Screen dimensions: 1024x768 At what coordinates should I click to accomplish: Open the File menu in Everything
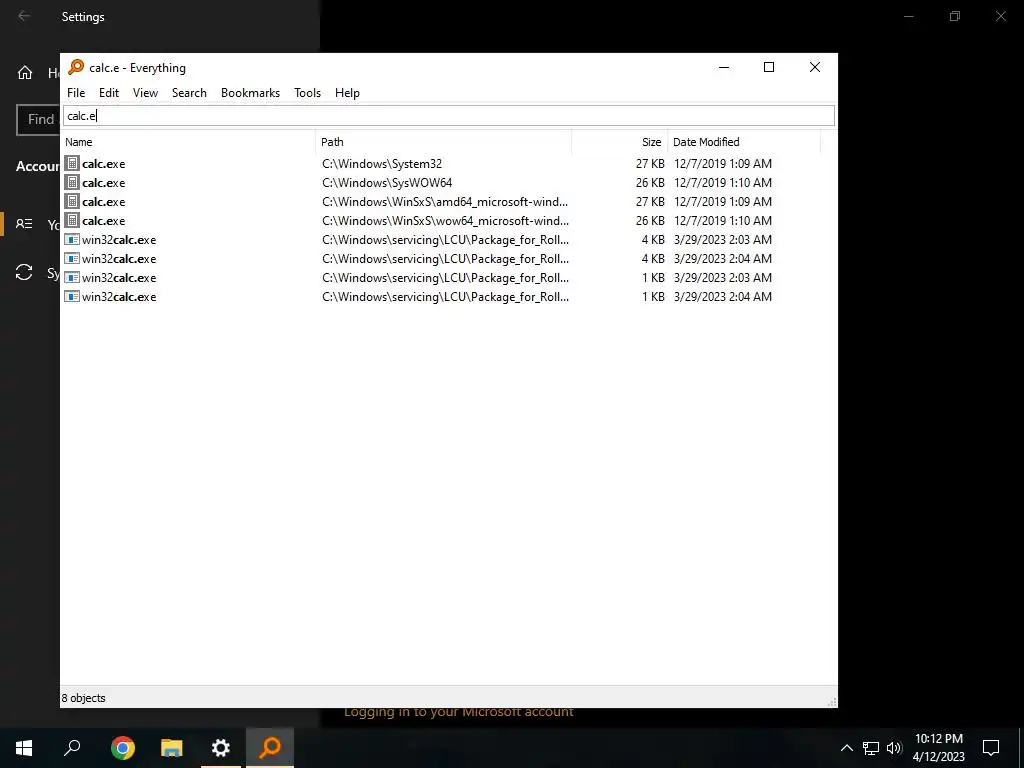(76, 93)
